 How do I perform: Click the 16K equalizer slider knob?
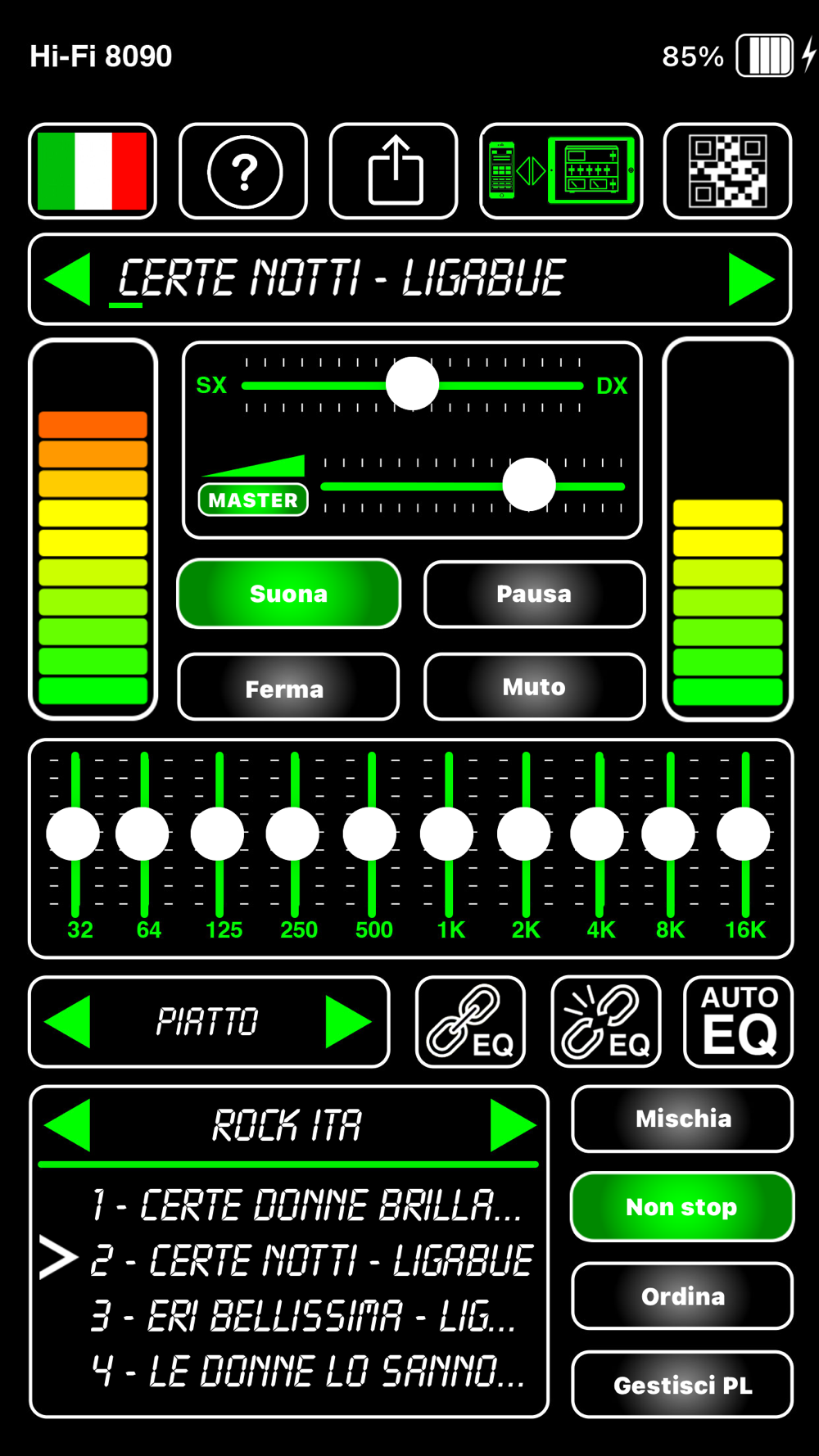pos(744,834)
